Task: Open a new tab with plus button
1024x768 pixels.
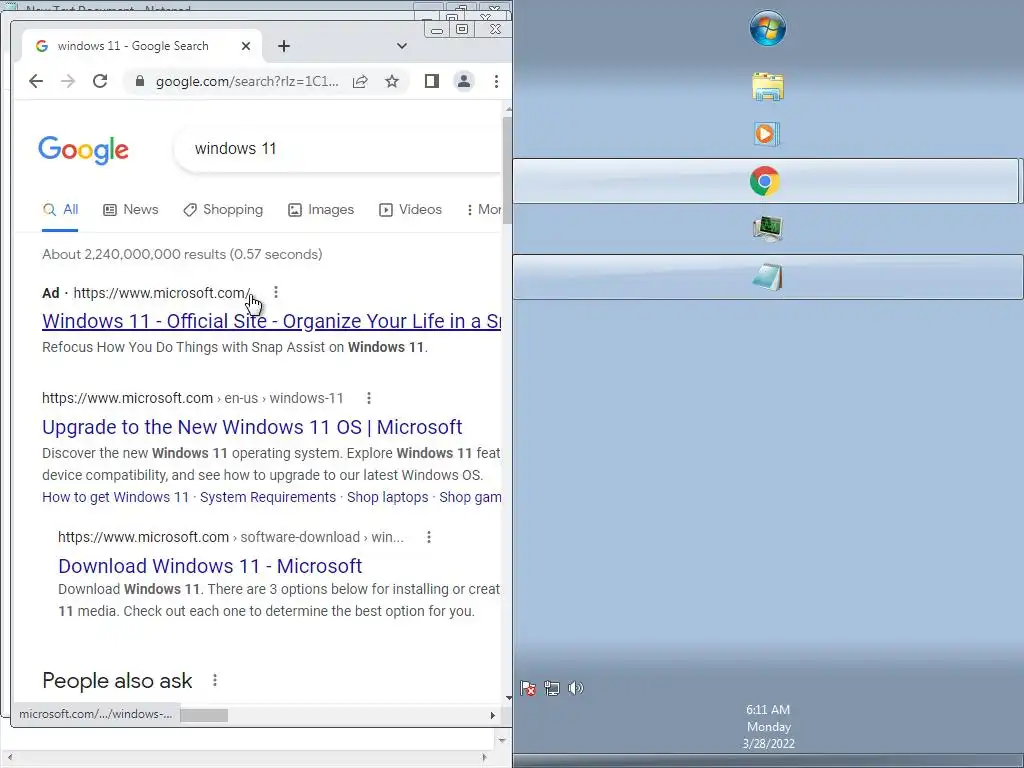Action: 283,46
